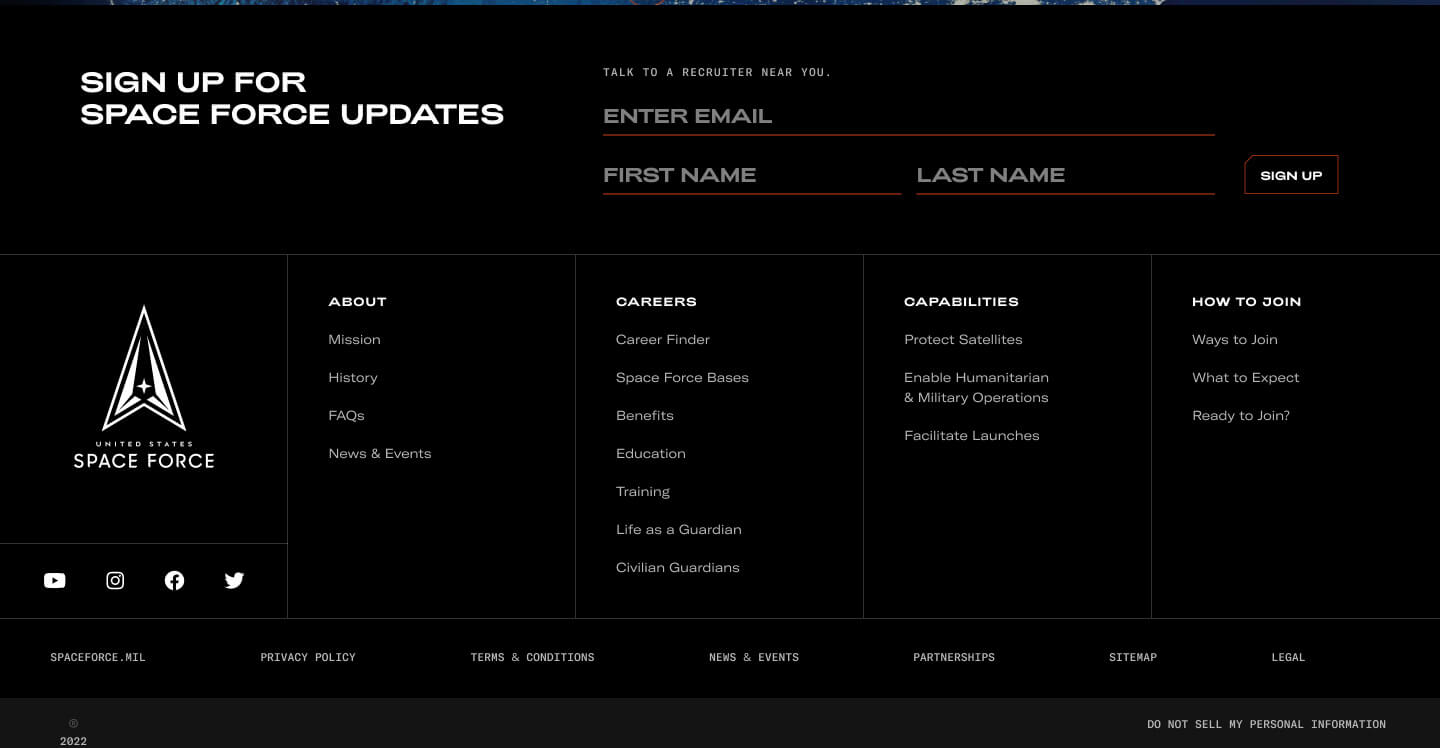Open the Facebook social icon
The width and height of the screenshot is (1440, 748).
175,581
